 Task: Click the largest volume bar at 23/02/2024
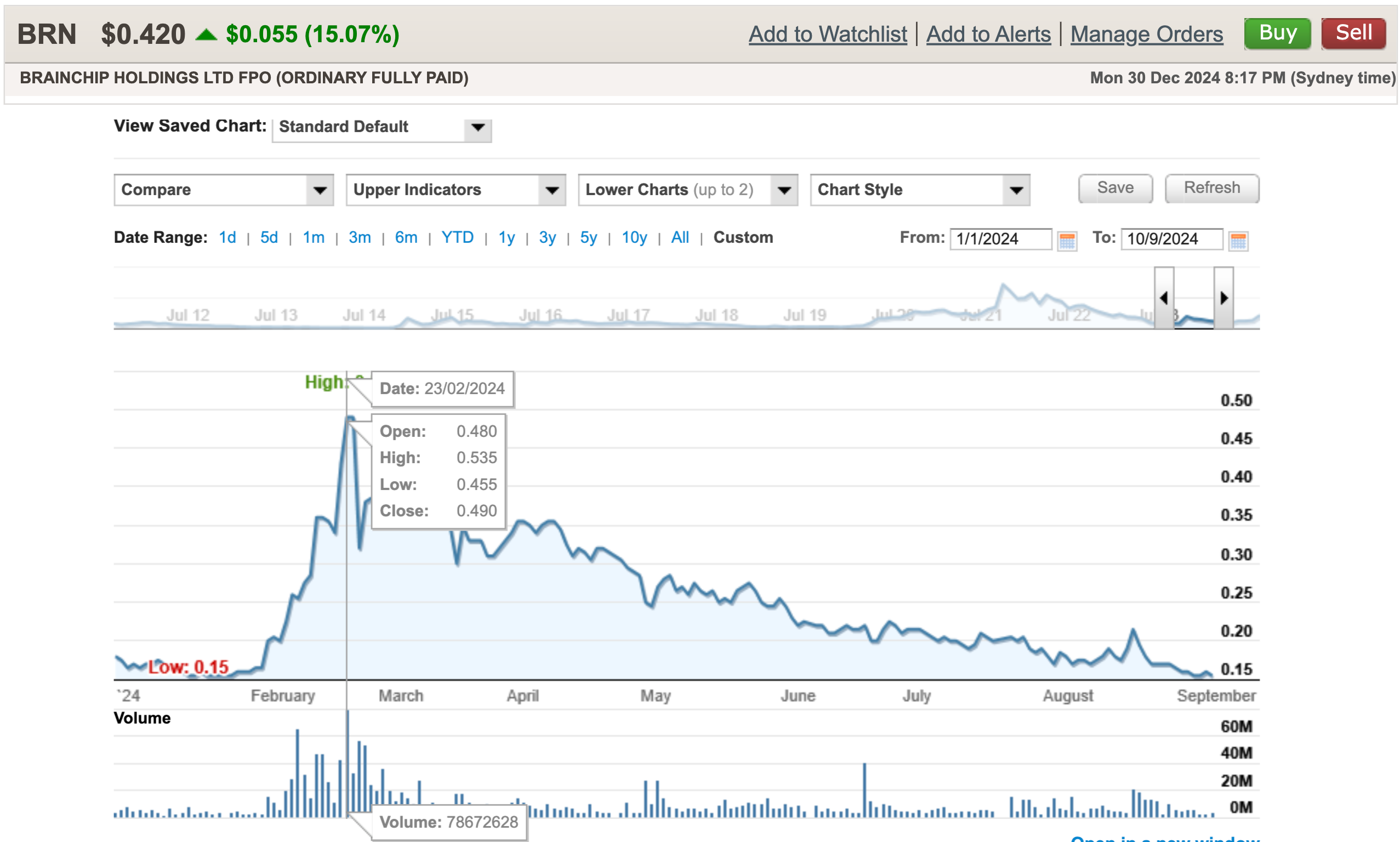(x=348, y=763)
